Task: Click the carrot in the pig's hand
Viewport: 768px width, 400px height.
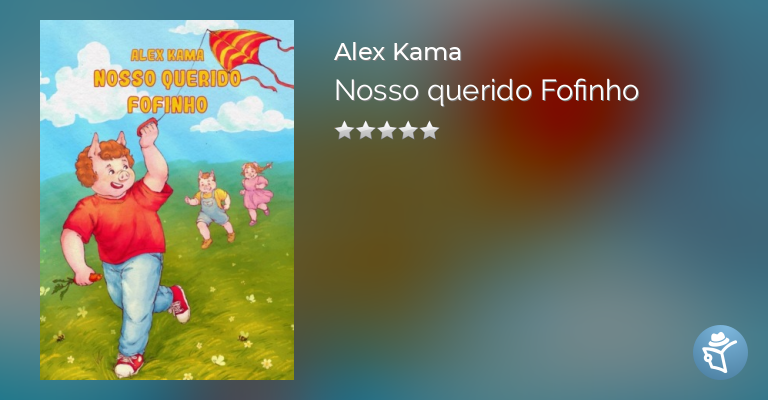Action: click(x=94, y=278)
